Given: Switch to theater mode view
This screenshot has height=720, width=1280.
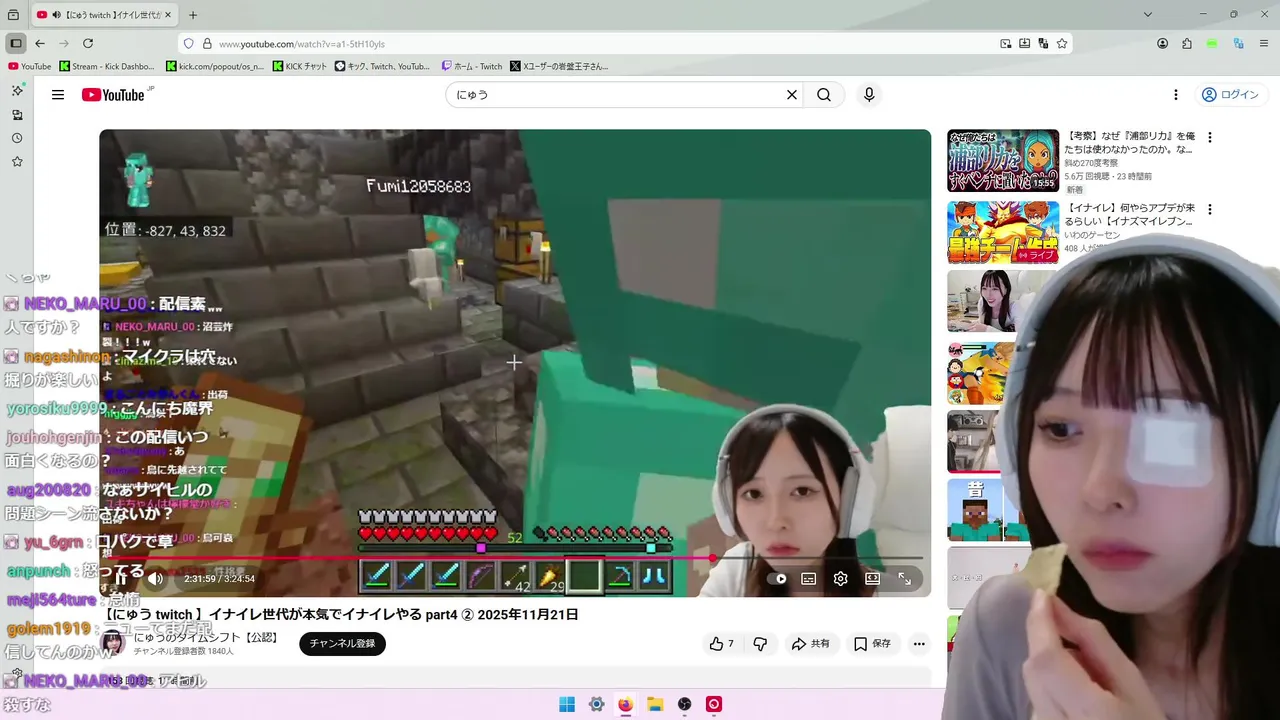Looking at the screenshot, I should pyautogui.click(x=873, y=578).
